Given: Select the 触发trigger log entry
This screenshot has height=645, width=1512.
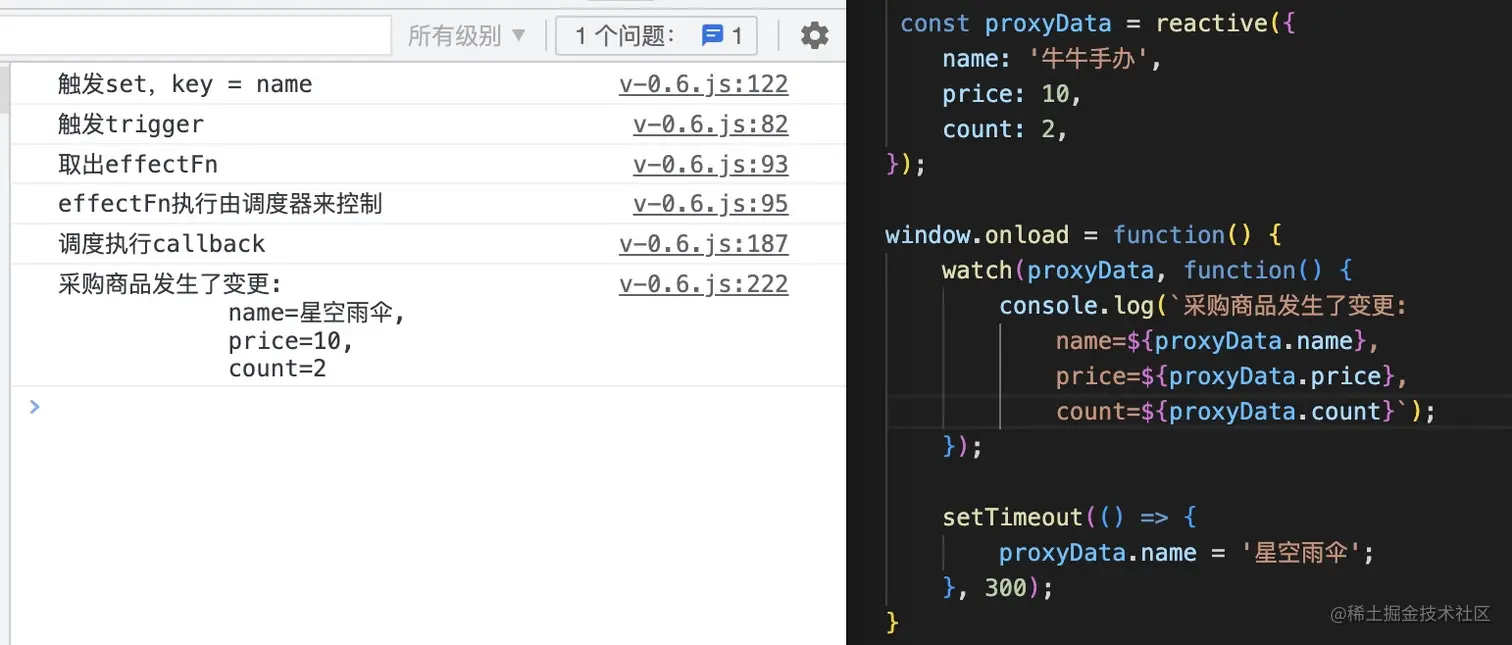Looking at the screenshot, I should point(130,124).
